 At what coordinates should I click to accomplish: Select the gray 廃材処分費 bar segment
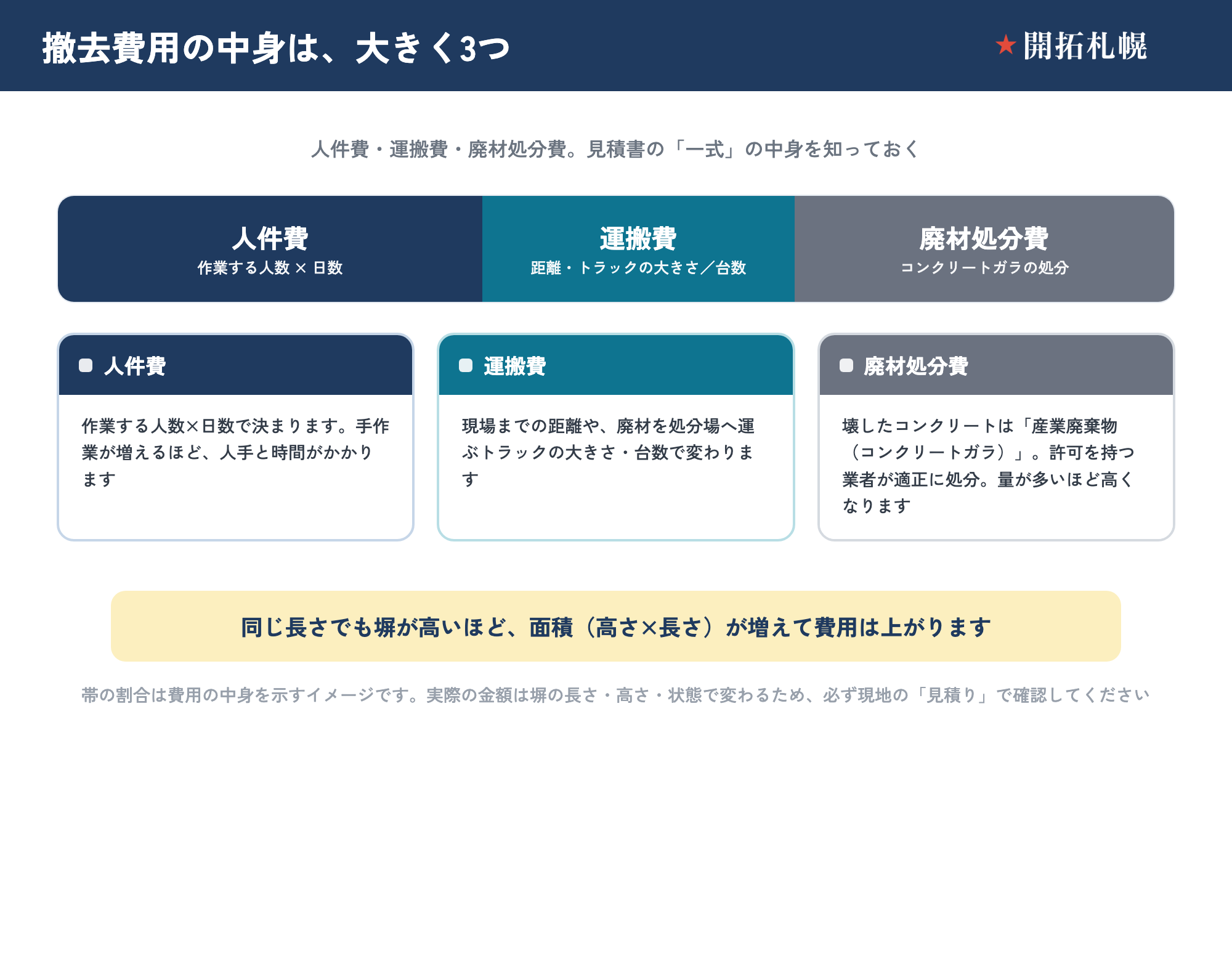click(x=984, y=249)
